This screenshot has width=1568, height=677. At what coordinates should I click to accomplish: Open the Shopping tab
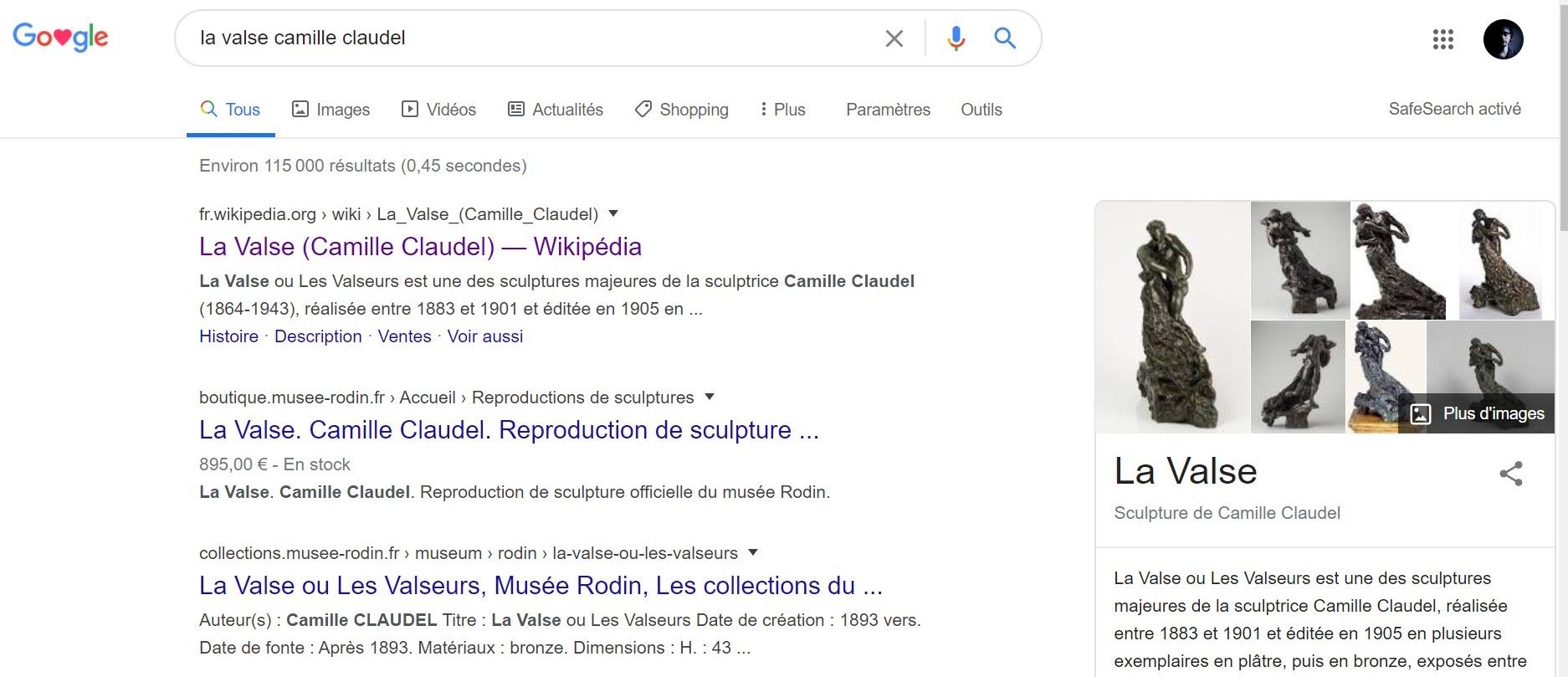point(681,110)
